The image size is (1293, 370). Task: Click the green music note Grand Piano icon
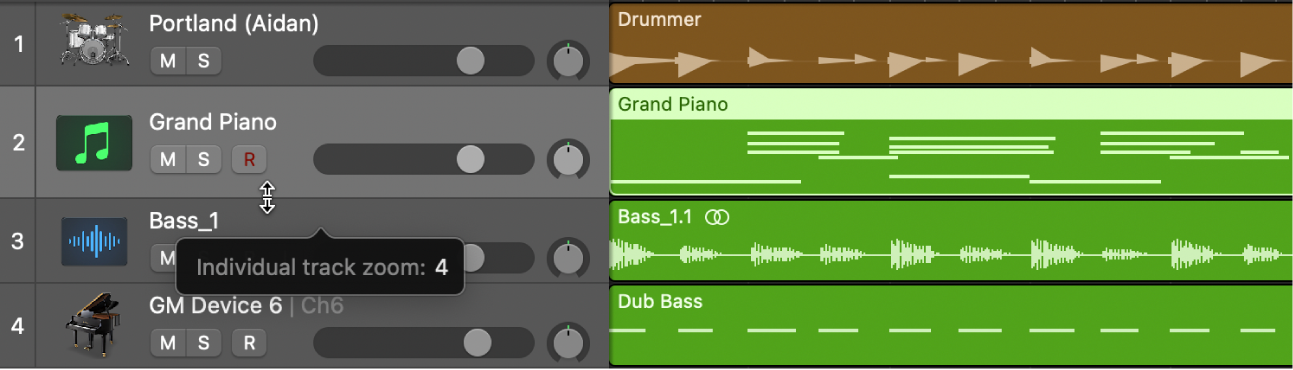coord(94,141)
